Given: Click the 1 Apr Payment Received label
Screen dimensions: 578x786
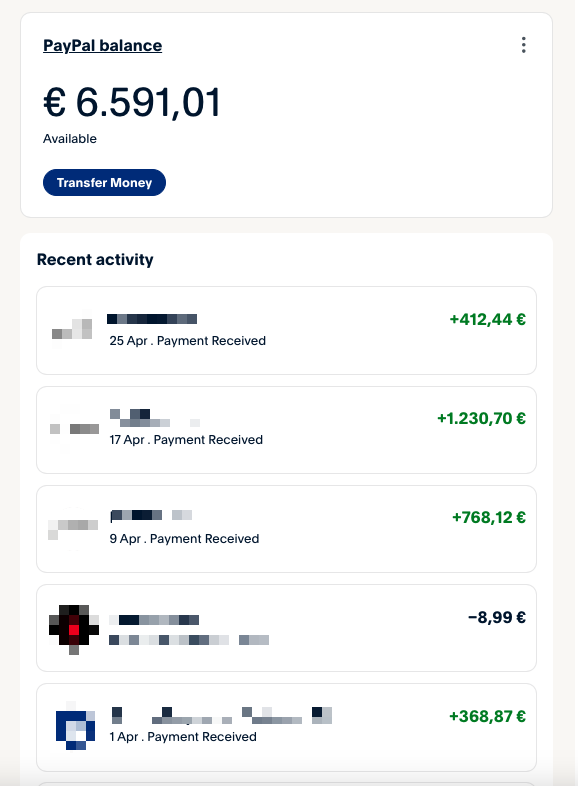Looking at the screenshot, I should pos(183,737).
